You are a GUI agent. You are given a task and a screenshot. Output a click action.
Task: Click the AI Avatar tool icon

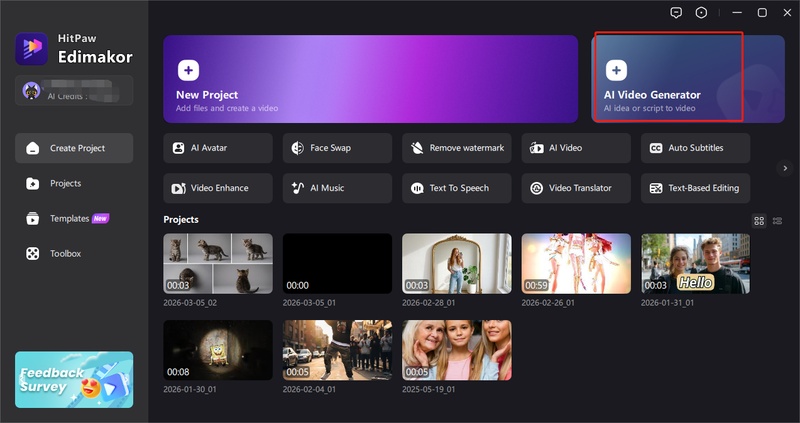(x=179, y=148)
